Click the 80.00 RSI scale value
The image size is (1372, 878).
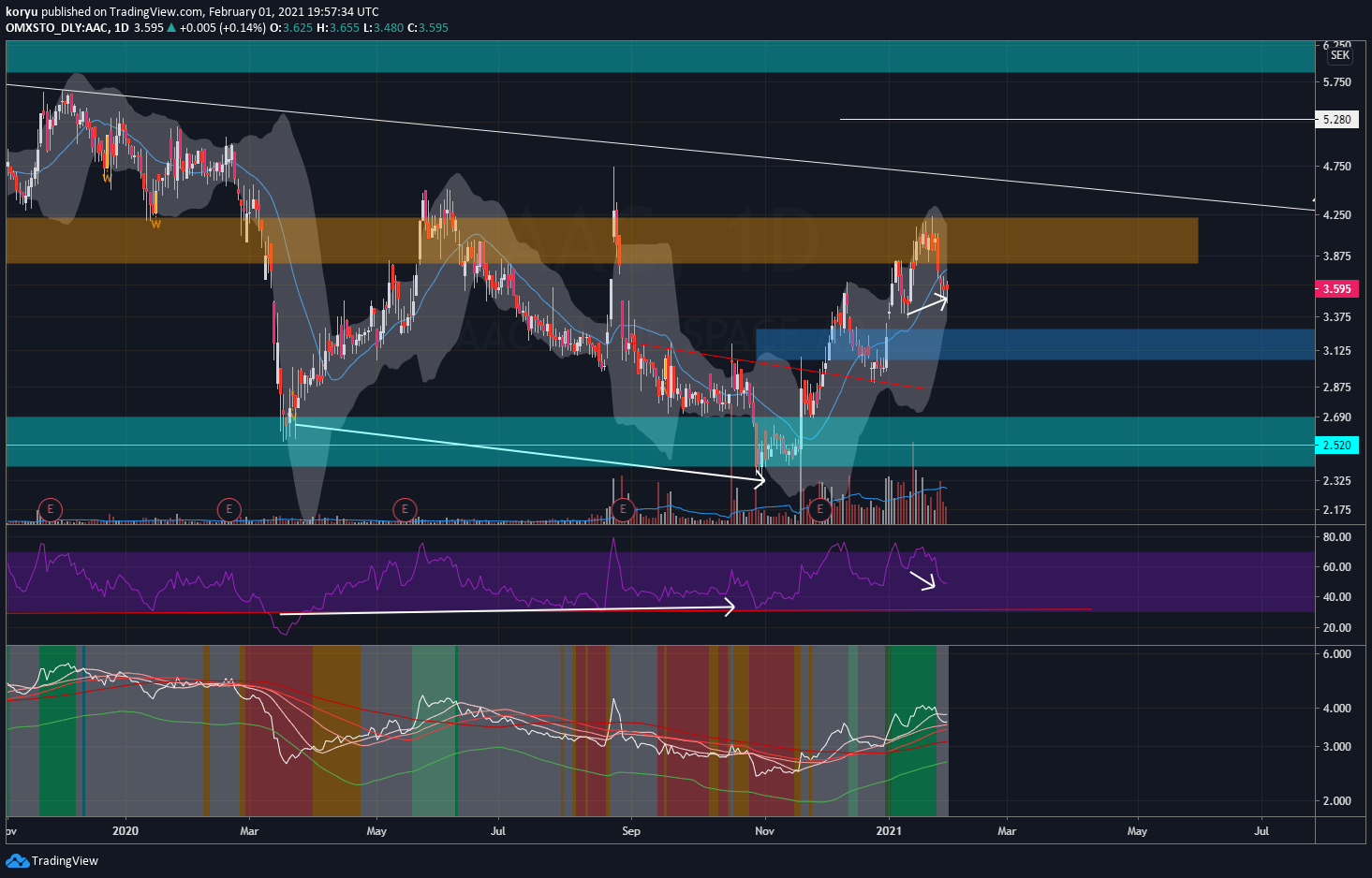(x=1336, y=537)
